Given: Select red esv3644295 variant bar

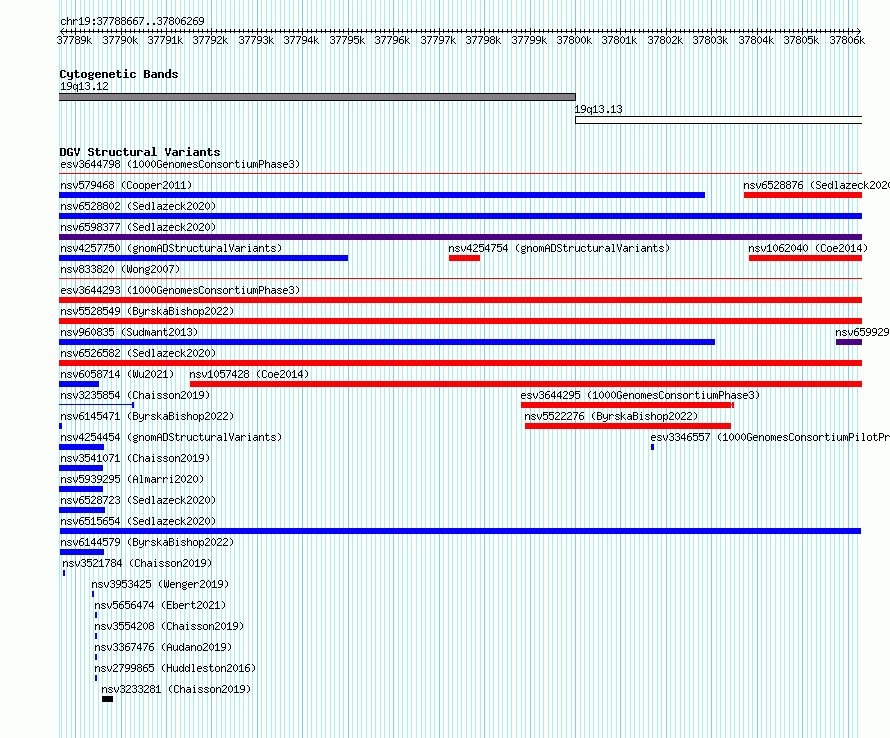Looking at the screenshot, I should click(627, 405).
